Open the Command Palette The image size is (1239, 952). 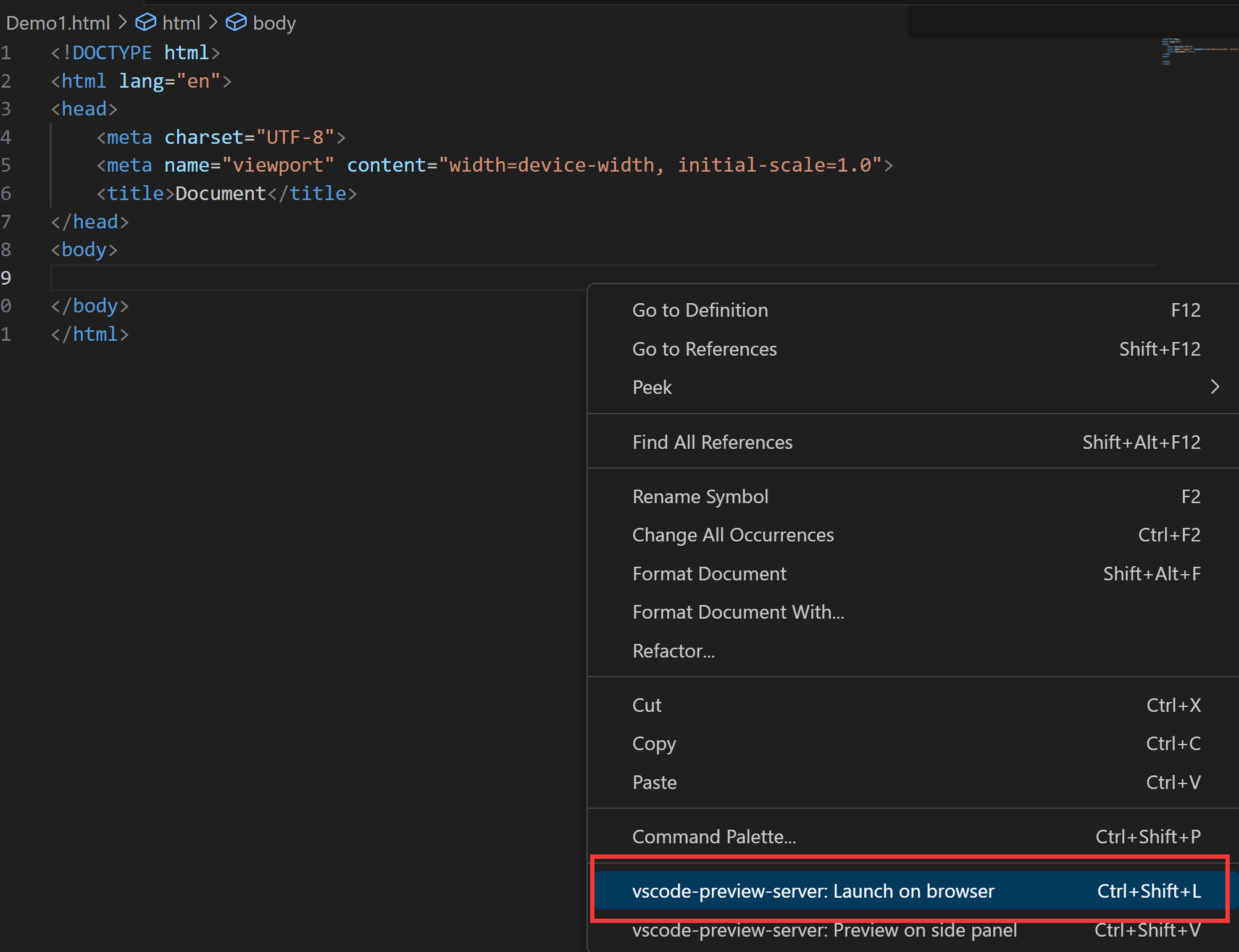[714, 837]
